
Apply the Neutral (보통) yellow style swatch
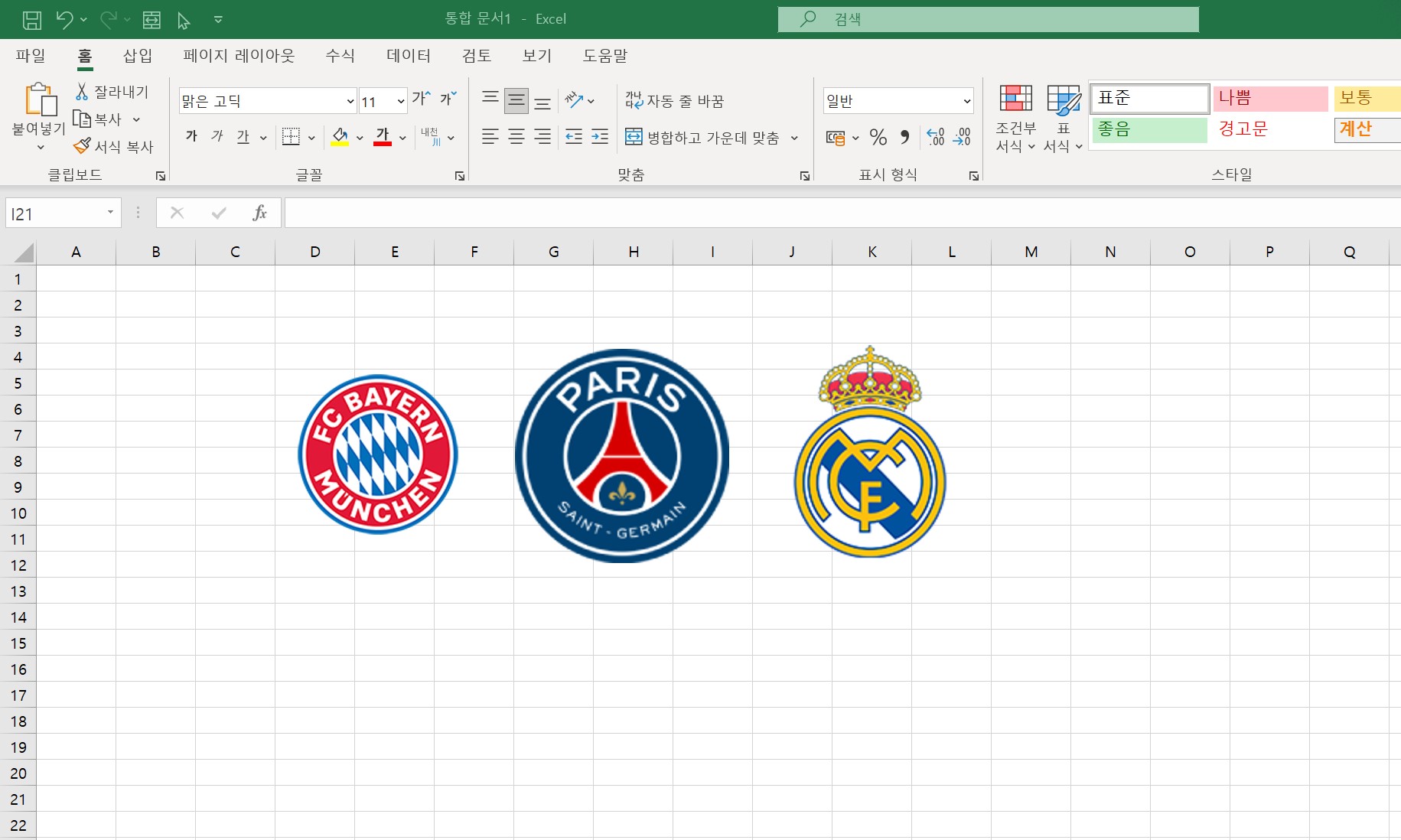[1368, 99]
